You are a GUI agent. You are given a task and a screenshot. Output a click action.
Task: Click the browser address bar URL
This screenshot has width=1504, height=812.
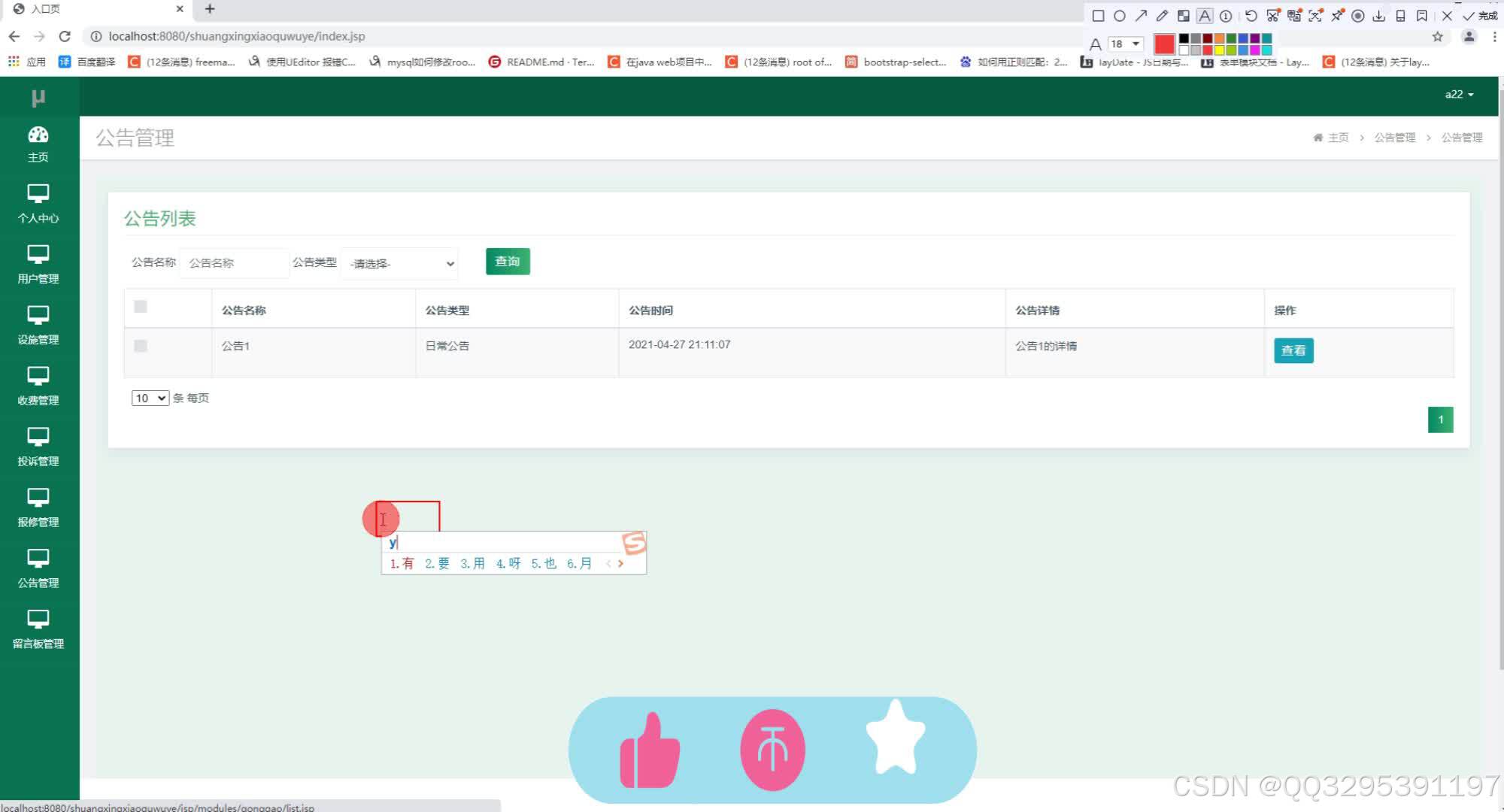coord(236,36)
